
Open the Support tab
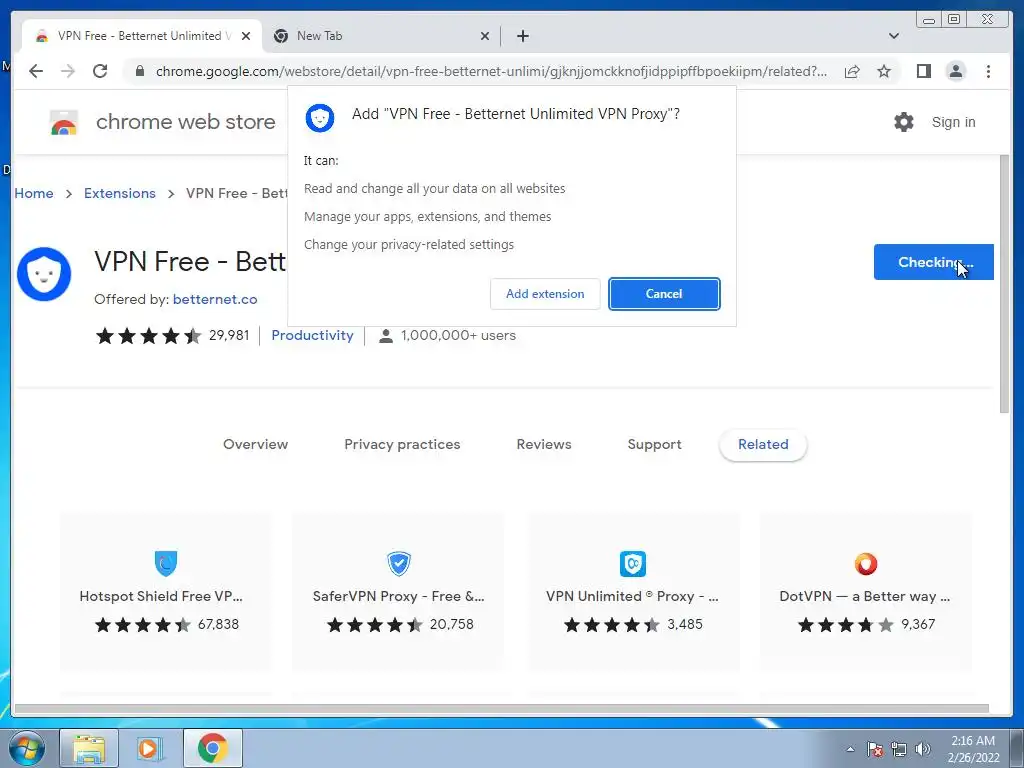tap(654, 444)
